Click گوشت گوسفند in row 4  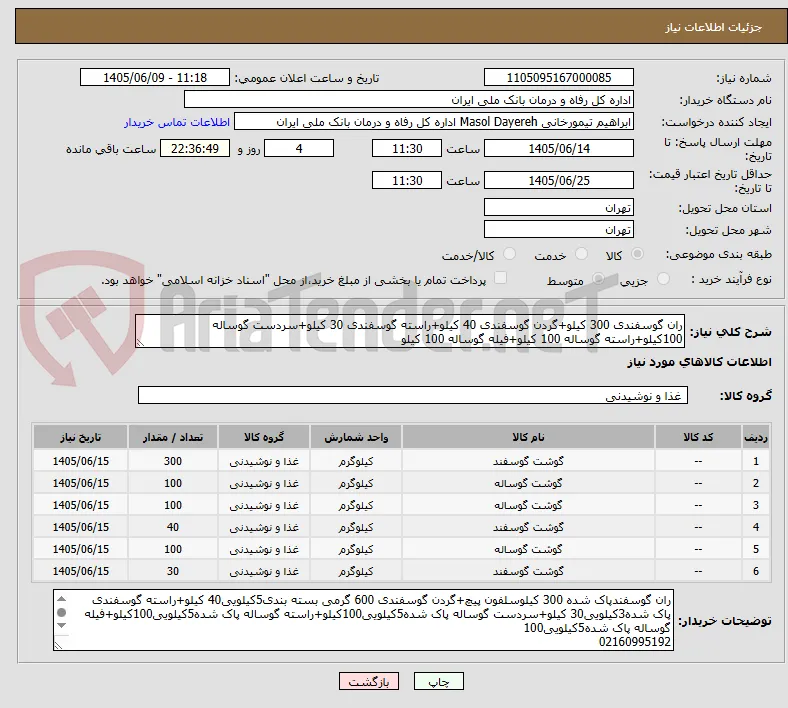(x=528, y=527)
